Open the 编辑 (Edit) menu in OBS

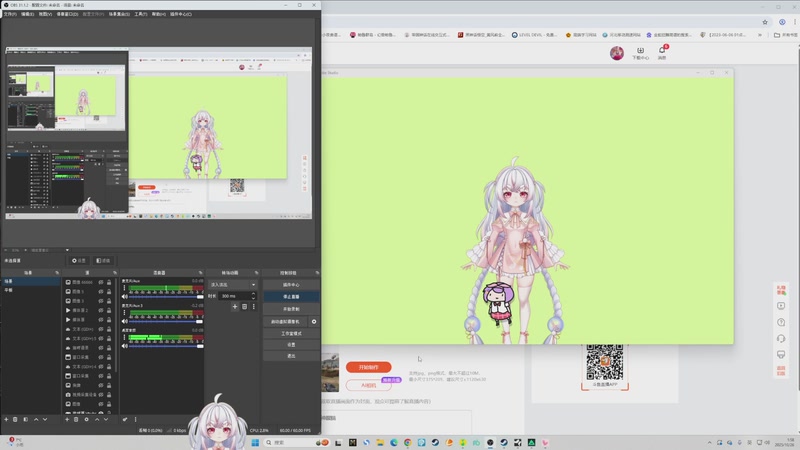pos(28,14)
